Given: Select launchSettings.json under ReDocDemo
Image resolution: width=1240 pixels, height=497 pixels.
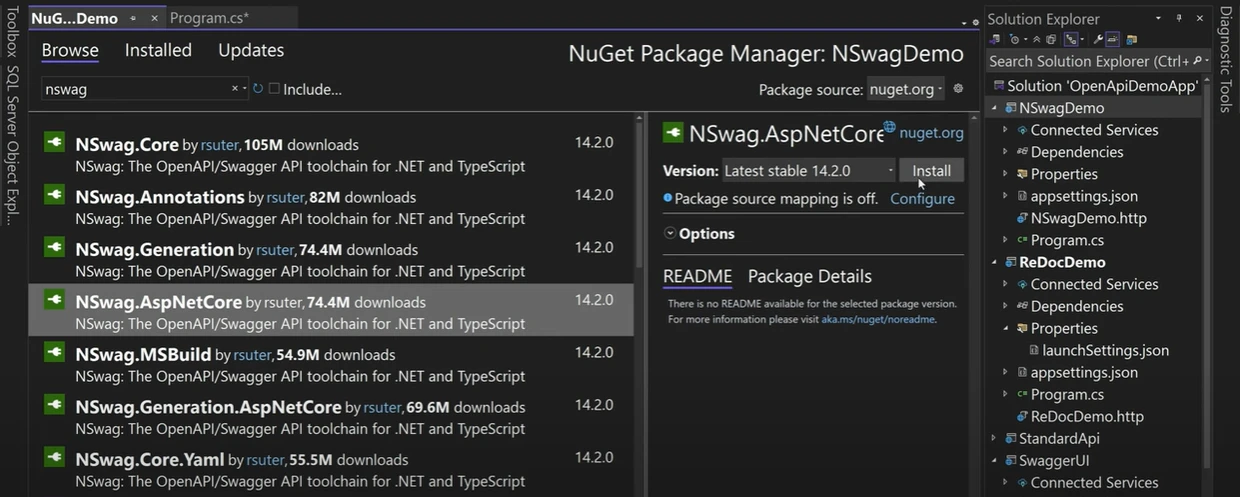Looking at the screenshot, I should pyautogui.click(x=1105, y=350).
